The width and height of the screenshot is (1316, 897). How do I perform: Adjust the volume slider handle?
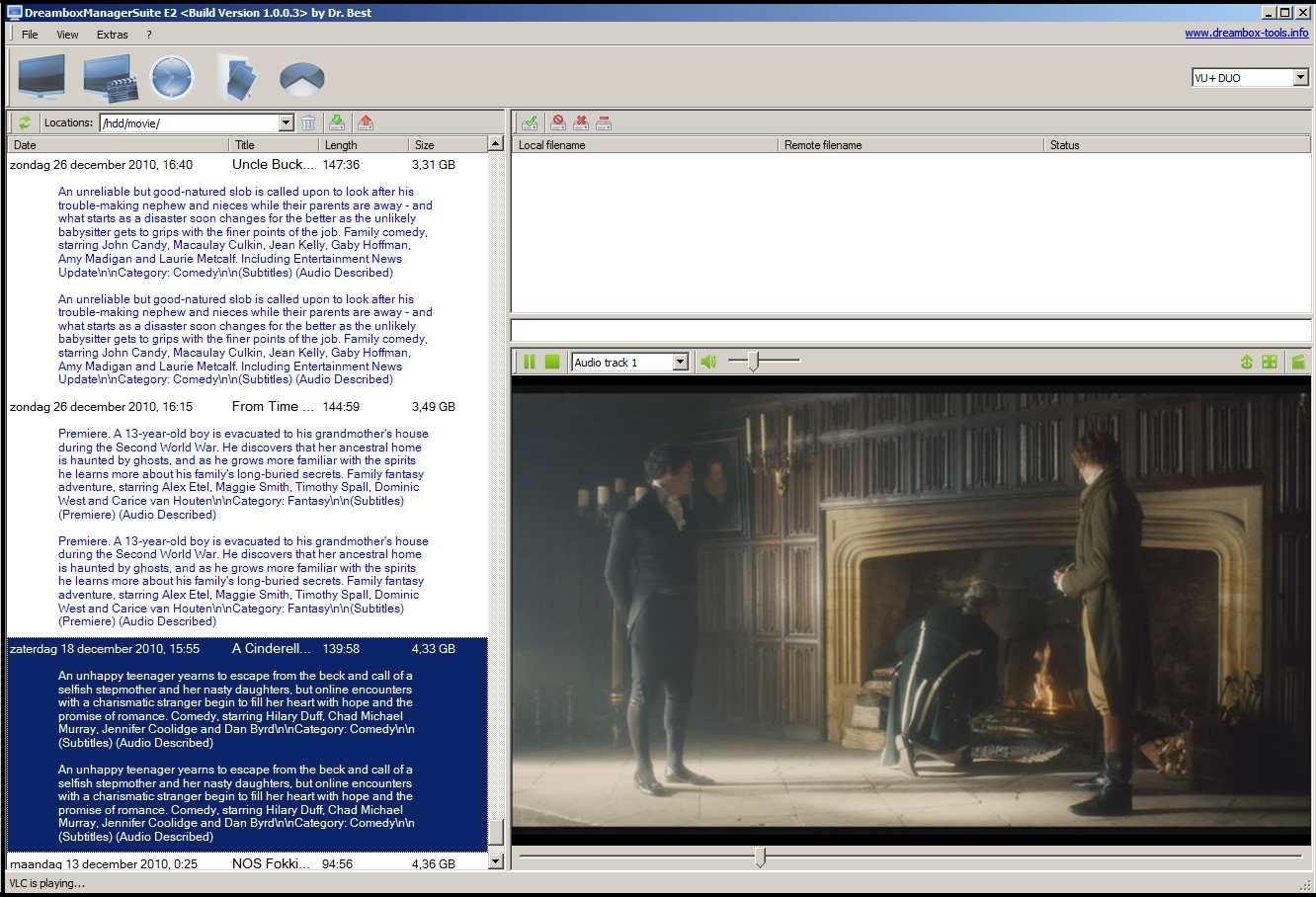coord(754,363)
